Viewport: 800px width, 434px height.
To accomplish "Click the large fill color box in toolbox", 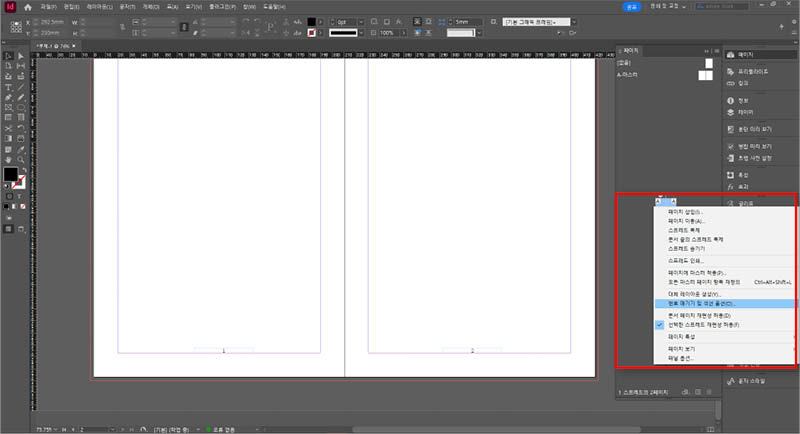I will pyautogui.click(x=10, y=174).
